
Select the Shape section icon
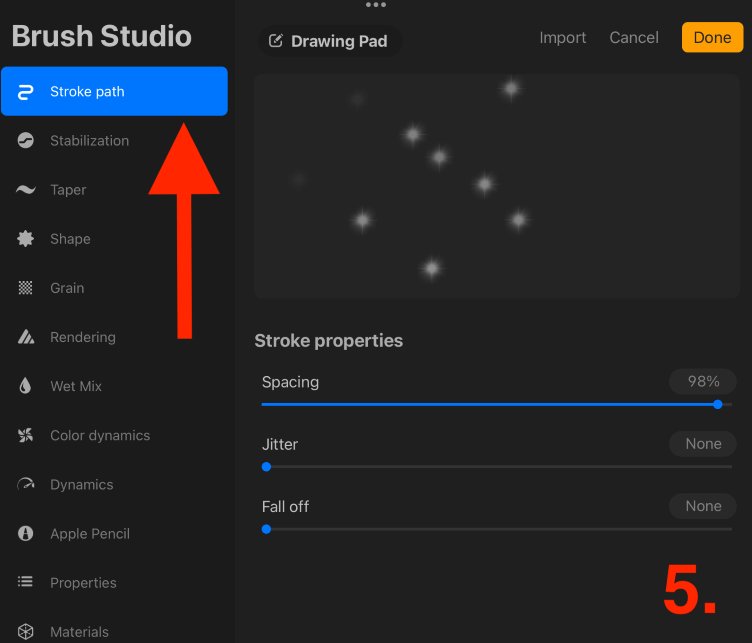(25, 239)
